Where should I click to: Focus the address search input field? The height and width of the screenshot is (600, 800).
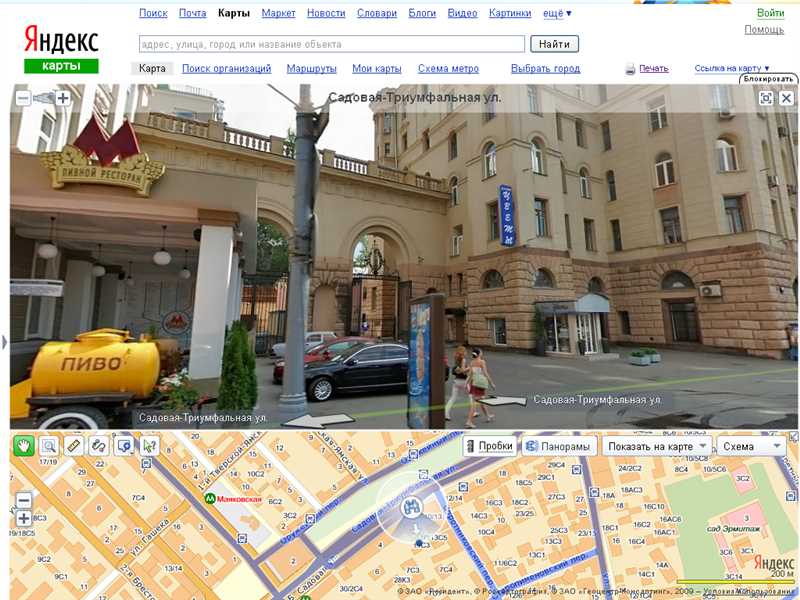click(332, 44)
